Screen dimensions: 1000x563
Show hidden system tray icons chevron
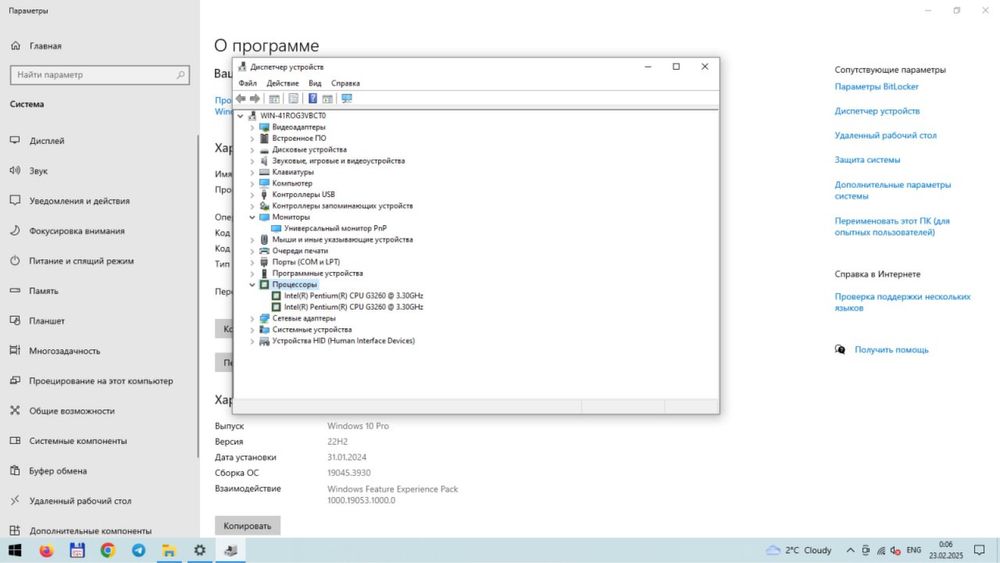pos(850,550)
